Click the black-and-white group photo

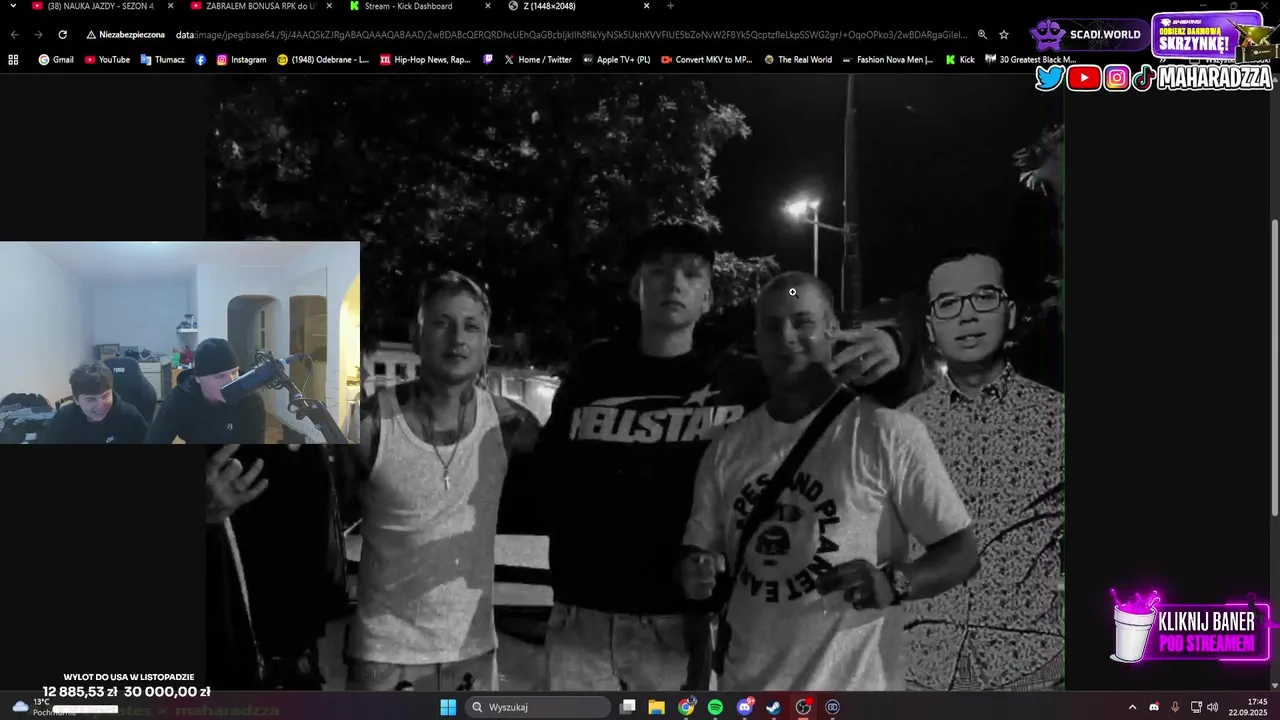(635, 382)
